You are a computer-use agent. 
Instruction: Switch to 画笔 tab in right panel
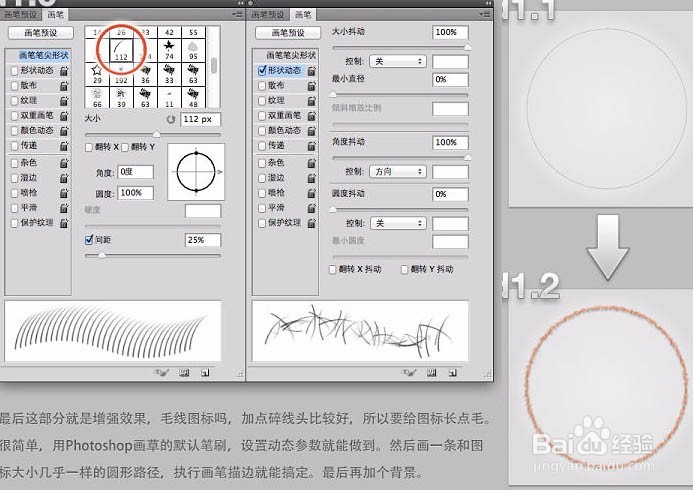[x=303, y=15]
